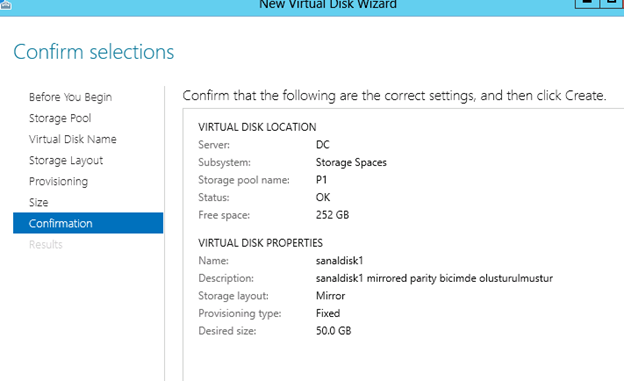Open the Storage Pool wizard step
The image size is (624, 381).
tap(60, 118)
